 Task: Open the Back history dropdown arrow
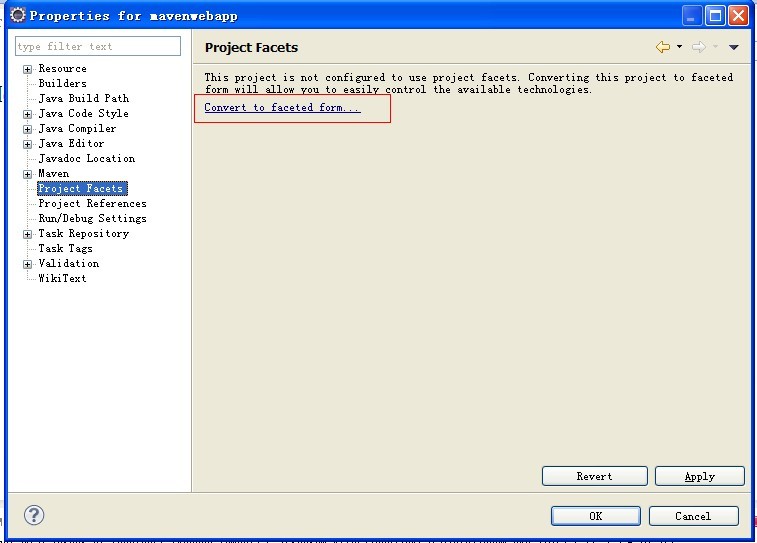point(679,47)
